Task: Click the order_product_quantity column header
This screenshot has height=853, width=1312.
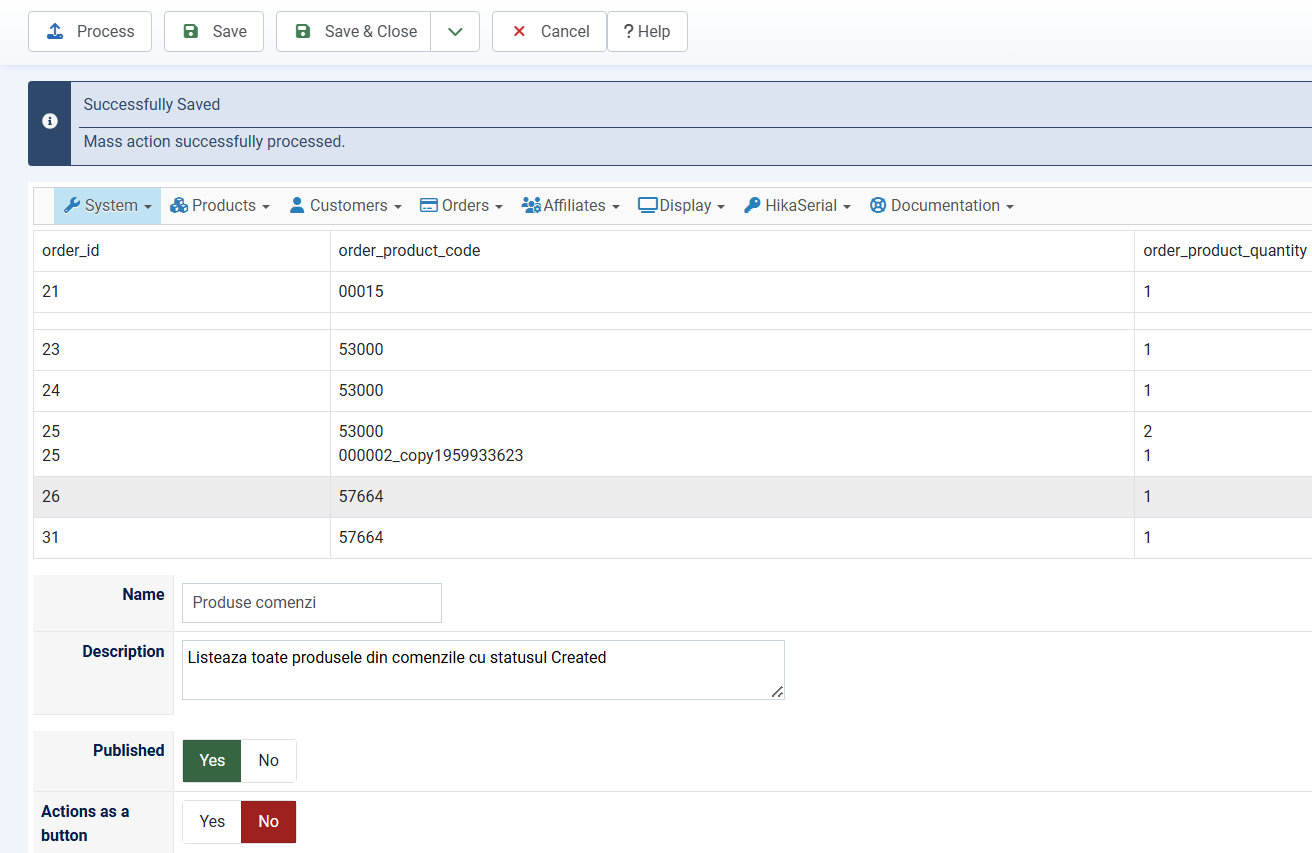Action: 1225,251
